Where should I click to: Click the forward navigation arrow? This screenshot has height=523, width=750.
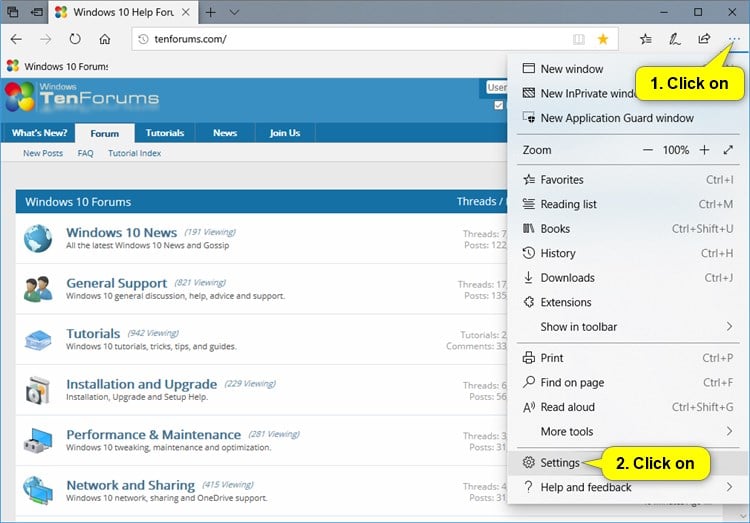pyautogui.click(x=46, y=39)
